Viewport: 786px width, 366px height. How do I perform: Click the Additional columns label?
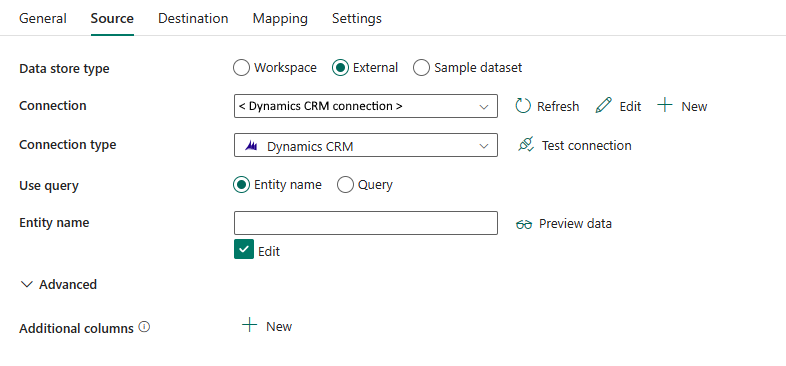(76, 329)
